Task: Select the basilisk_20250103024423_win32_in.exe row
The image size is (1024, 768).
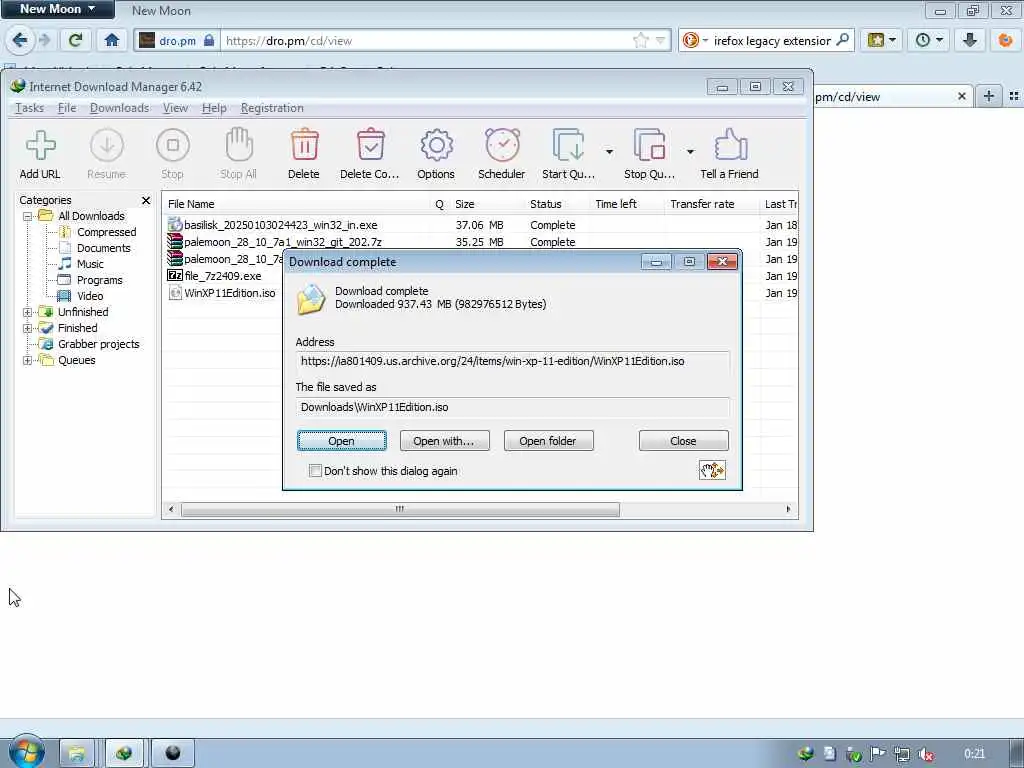Action: point(482,225)
